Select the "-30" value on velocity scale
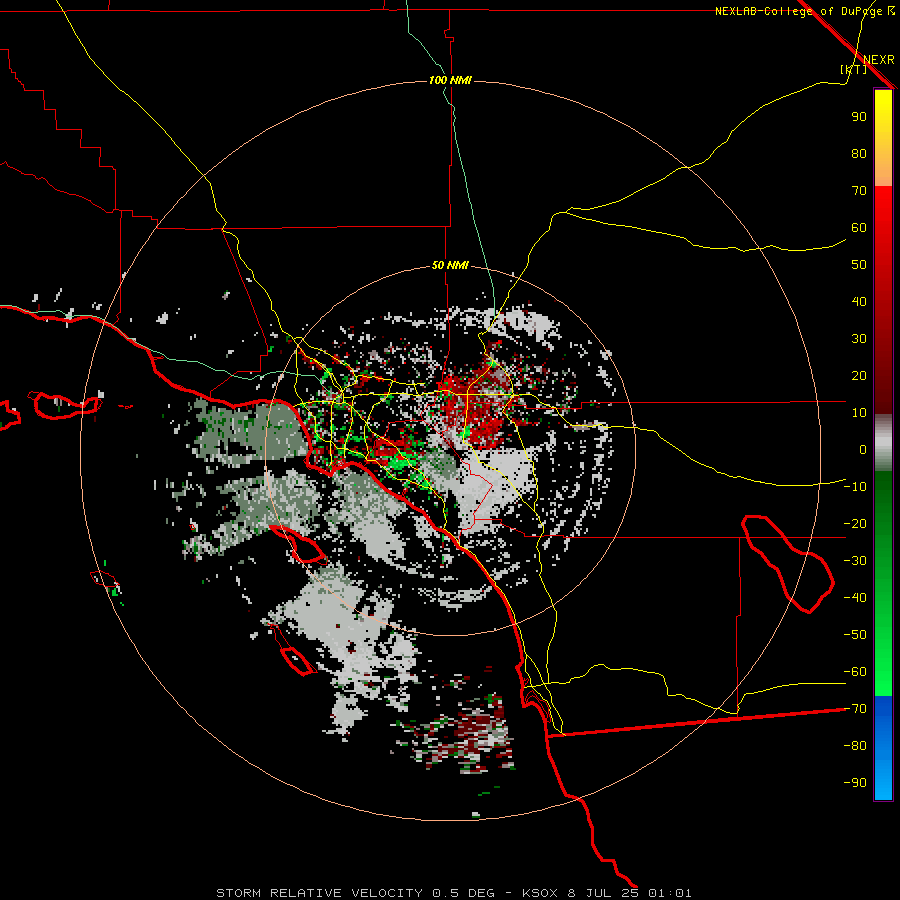The width and height of the screenshot is (900, 900). pyautogui.click(x=855, y=561)
